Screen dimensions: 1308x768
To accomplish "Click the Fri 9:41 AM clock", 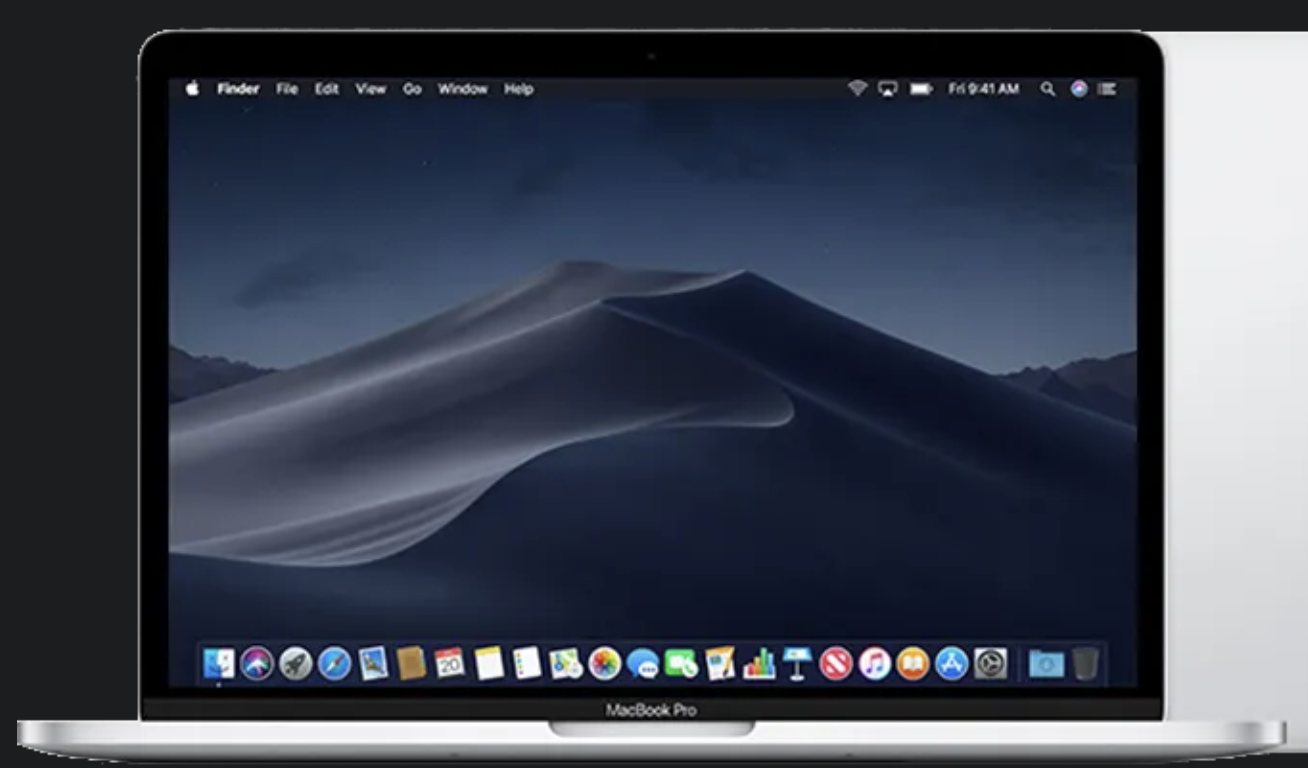I will coord(984,89).
